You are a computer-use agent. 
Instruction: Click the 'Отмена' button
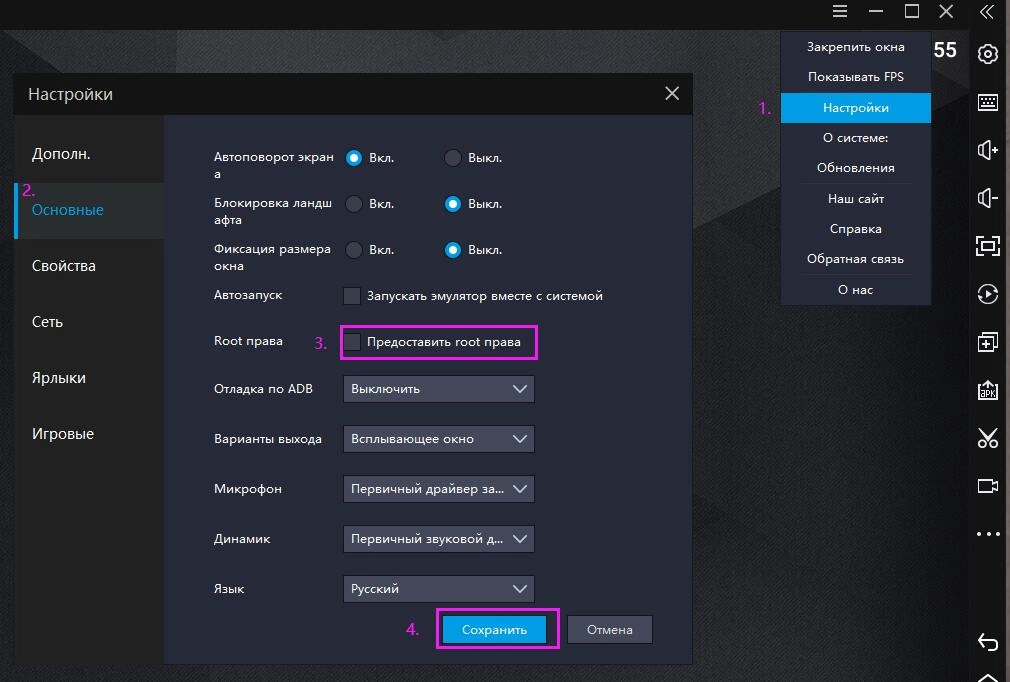point(609,630)
